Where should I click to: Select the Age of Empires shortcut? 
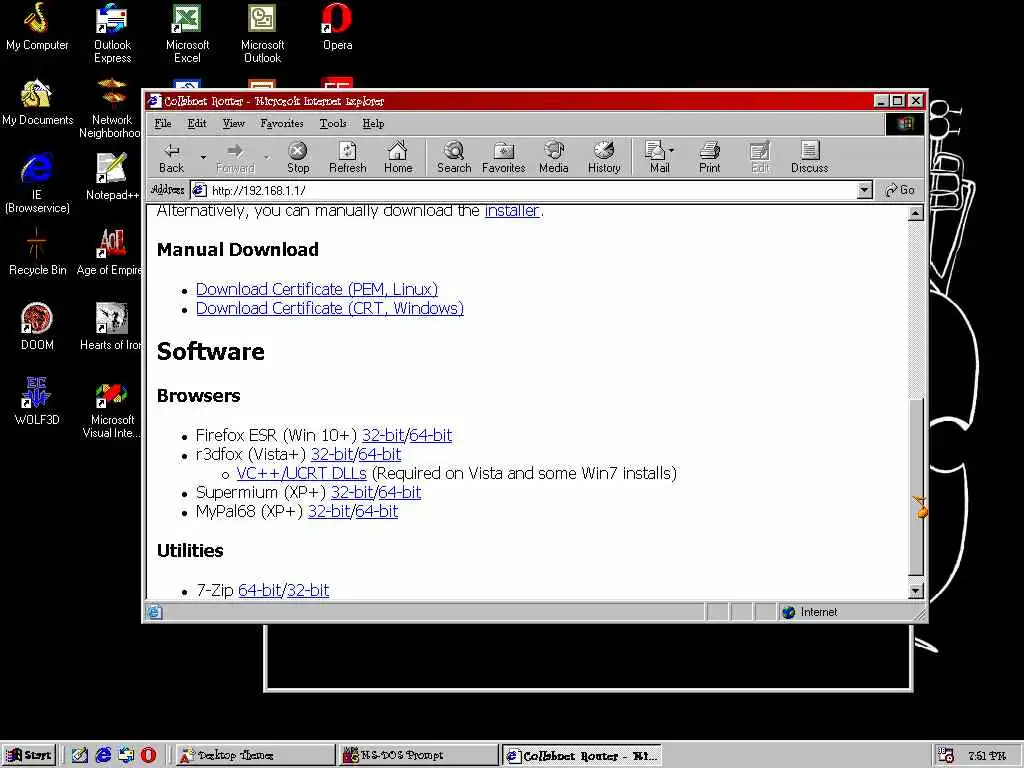pyautogui.click(x=109, y=252)
